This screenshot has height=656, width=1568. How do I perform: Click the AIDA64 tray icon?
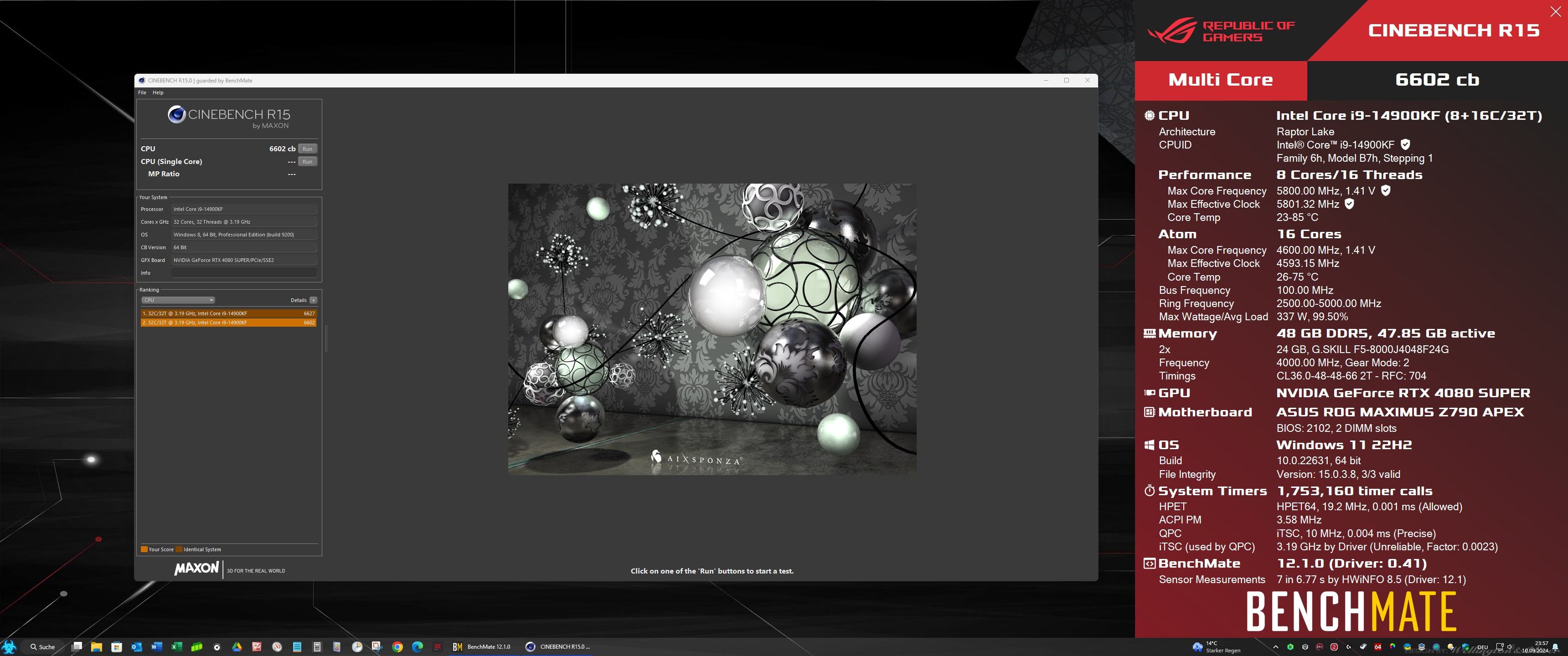tap(1377, 647)
